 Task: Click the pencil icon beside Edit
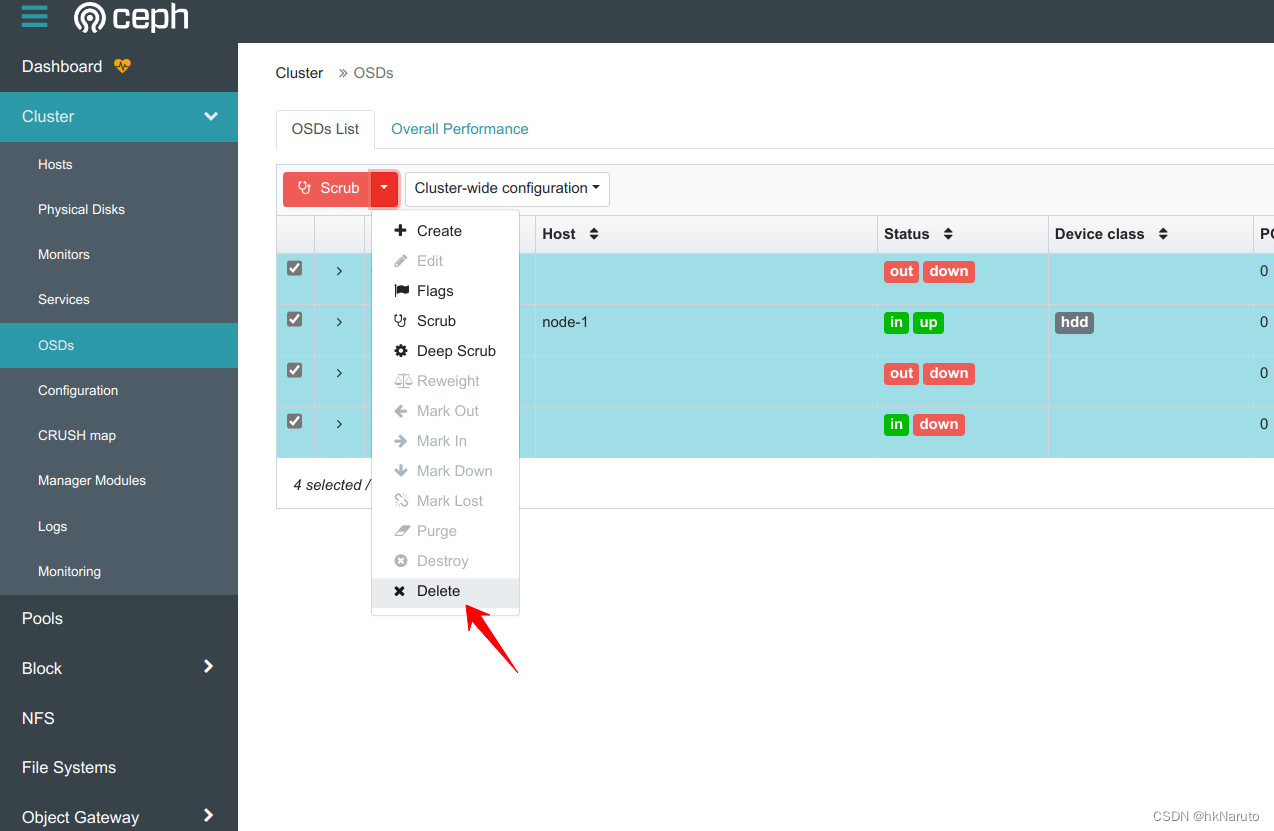(401, 261)
